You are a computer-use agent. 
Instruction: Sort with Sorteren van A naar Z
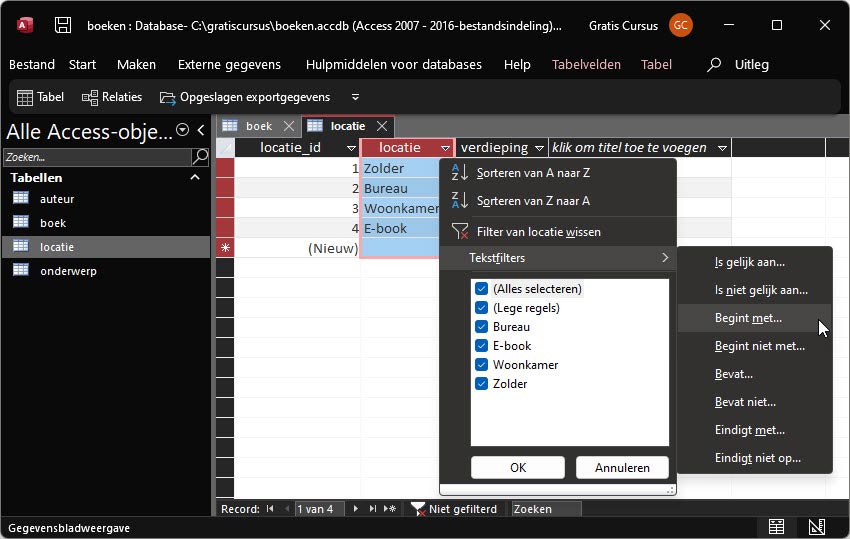pyautogui.click(x=532, y=173)
